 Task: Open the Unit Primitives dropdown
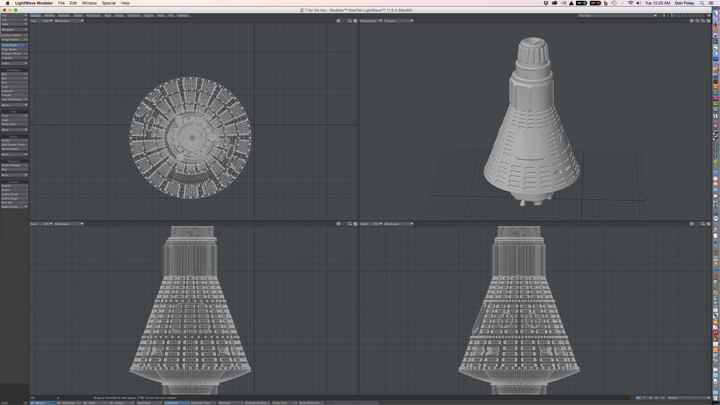[14, 99]
